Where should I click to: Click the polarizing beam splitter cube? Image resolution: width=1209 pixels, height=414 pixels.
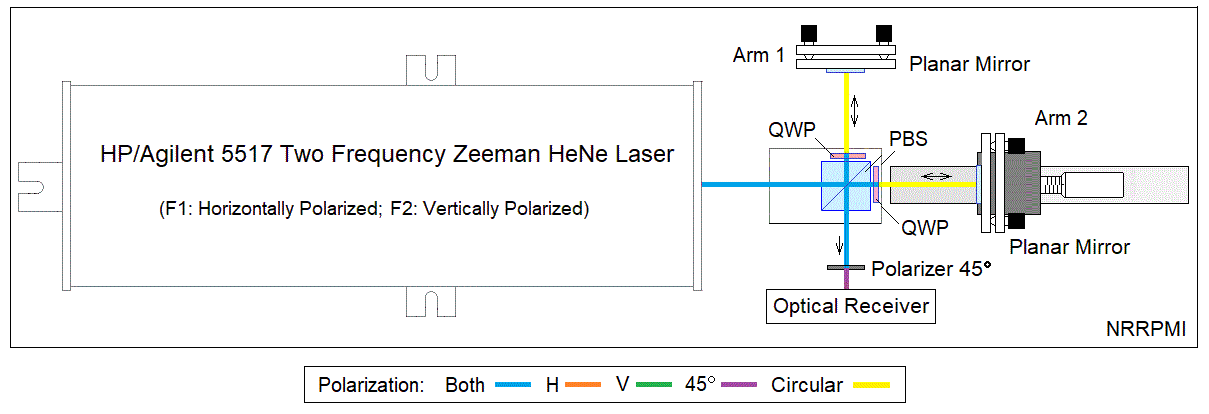847,185
